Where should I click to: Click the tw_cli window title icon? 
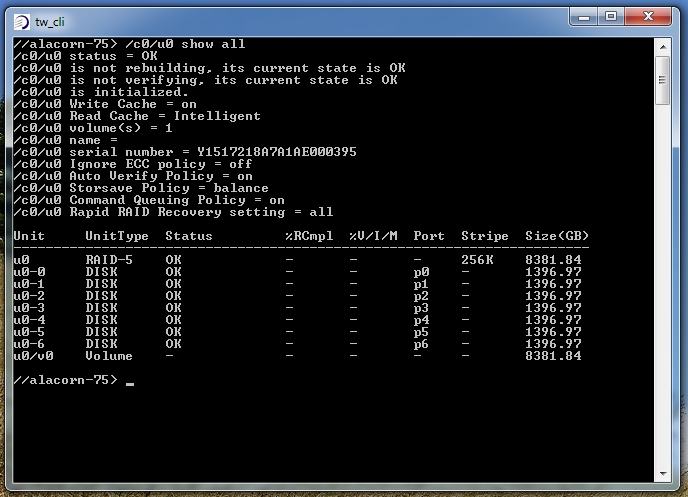pos(22,21)
